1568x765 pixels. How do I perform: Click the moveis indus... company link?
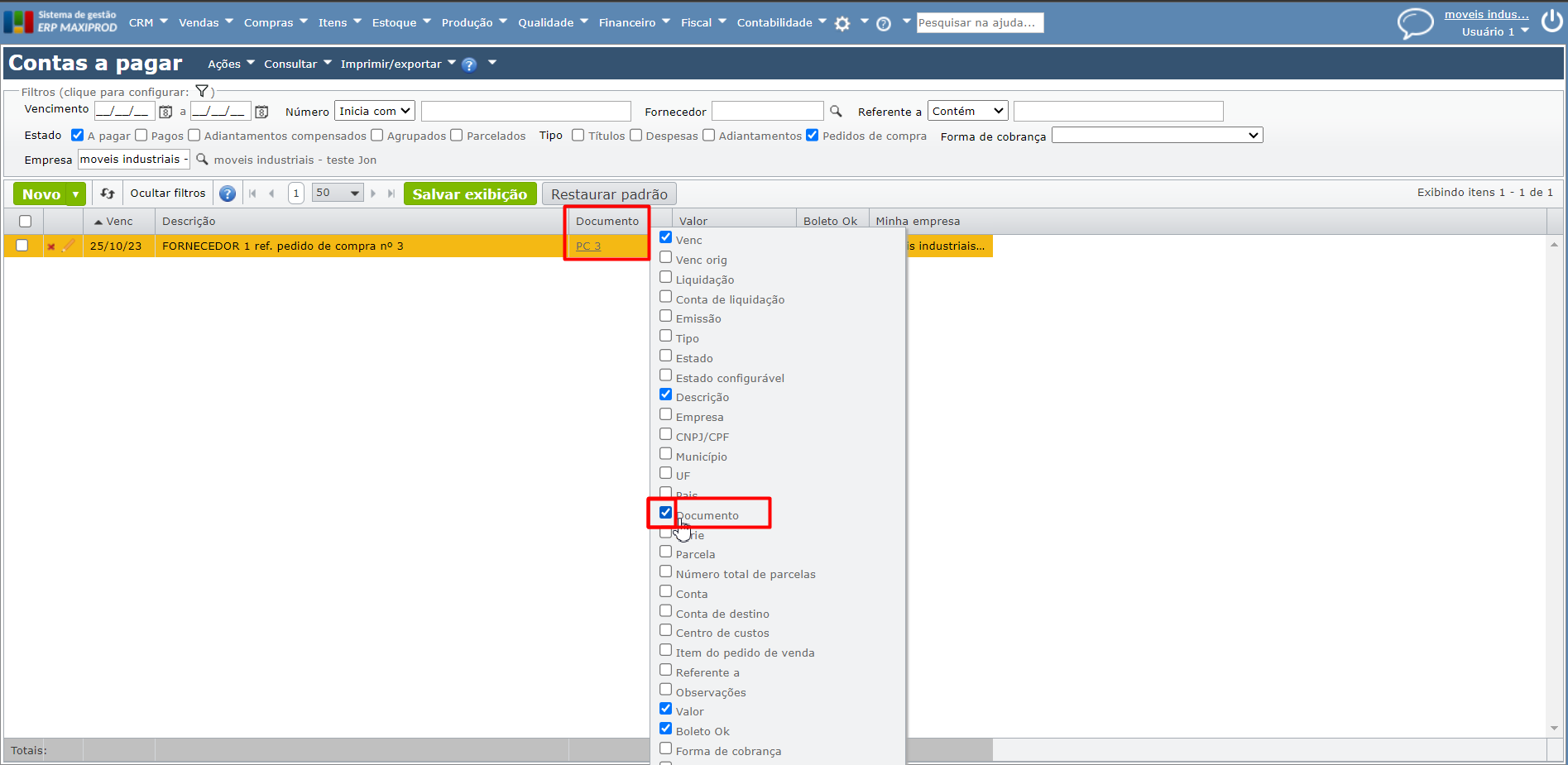[x=1486, y=14]
